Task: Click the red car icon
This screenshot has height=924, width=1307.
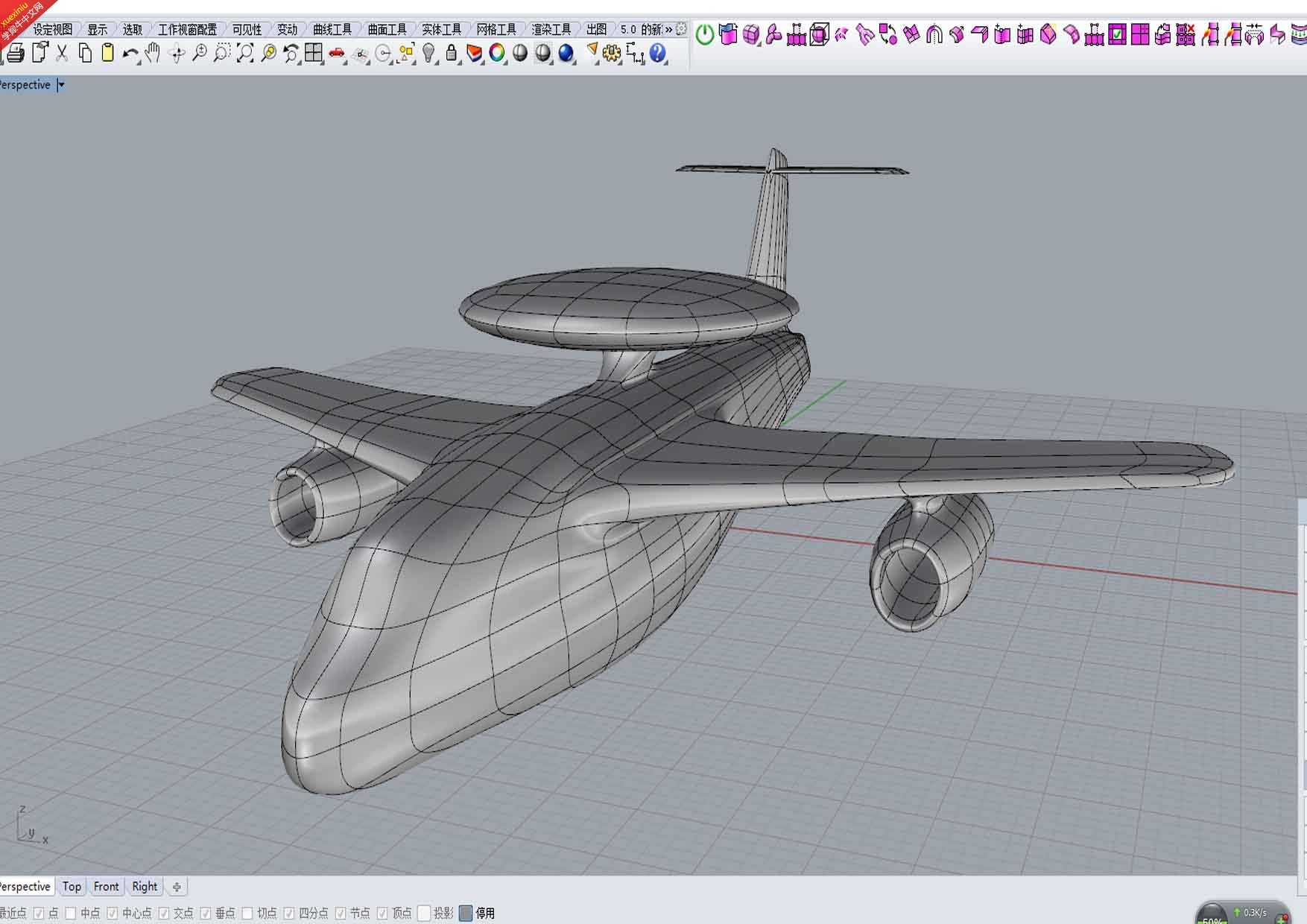Action: (x=337, y=53)
